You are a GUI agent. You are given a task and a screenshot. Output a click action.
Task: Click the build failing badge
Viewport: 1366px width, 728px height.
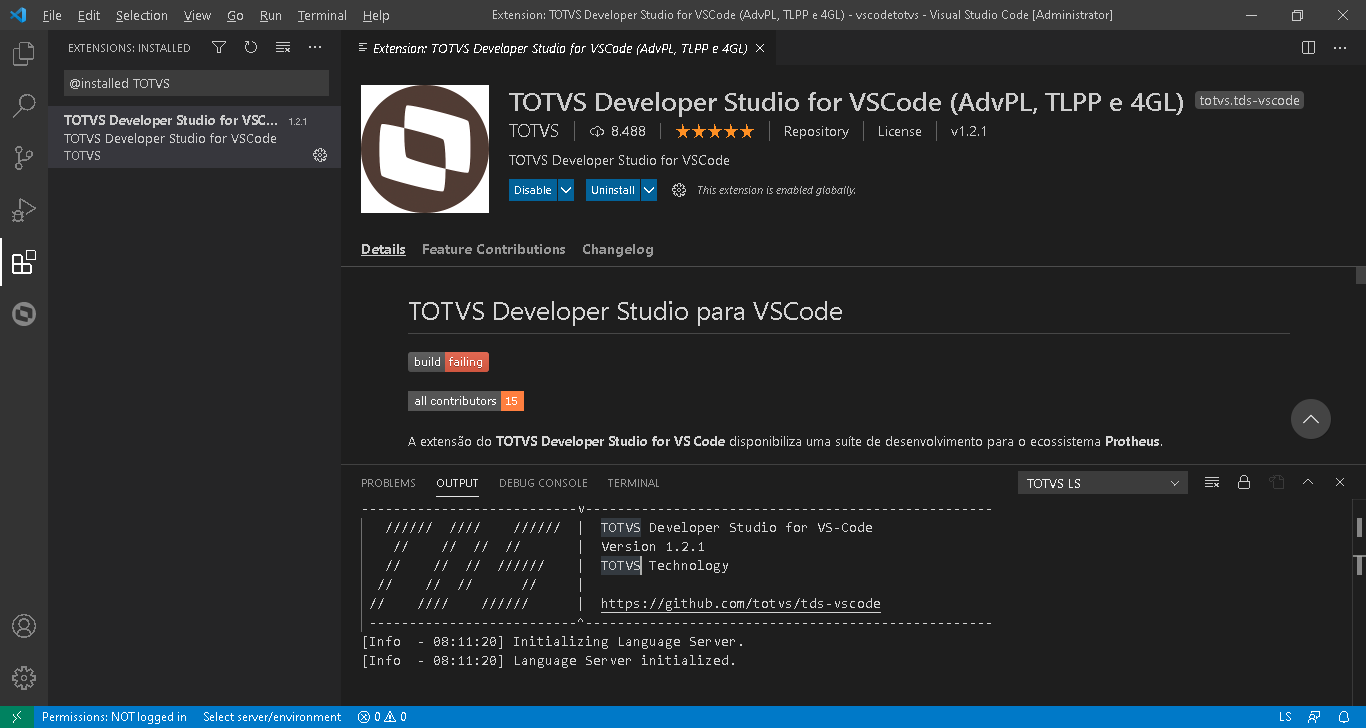[x=448, y=361]
